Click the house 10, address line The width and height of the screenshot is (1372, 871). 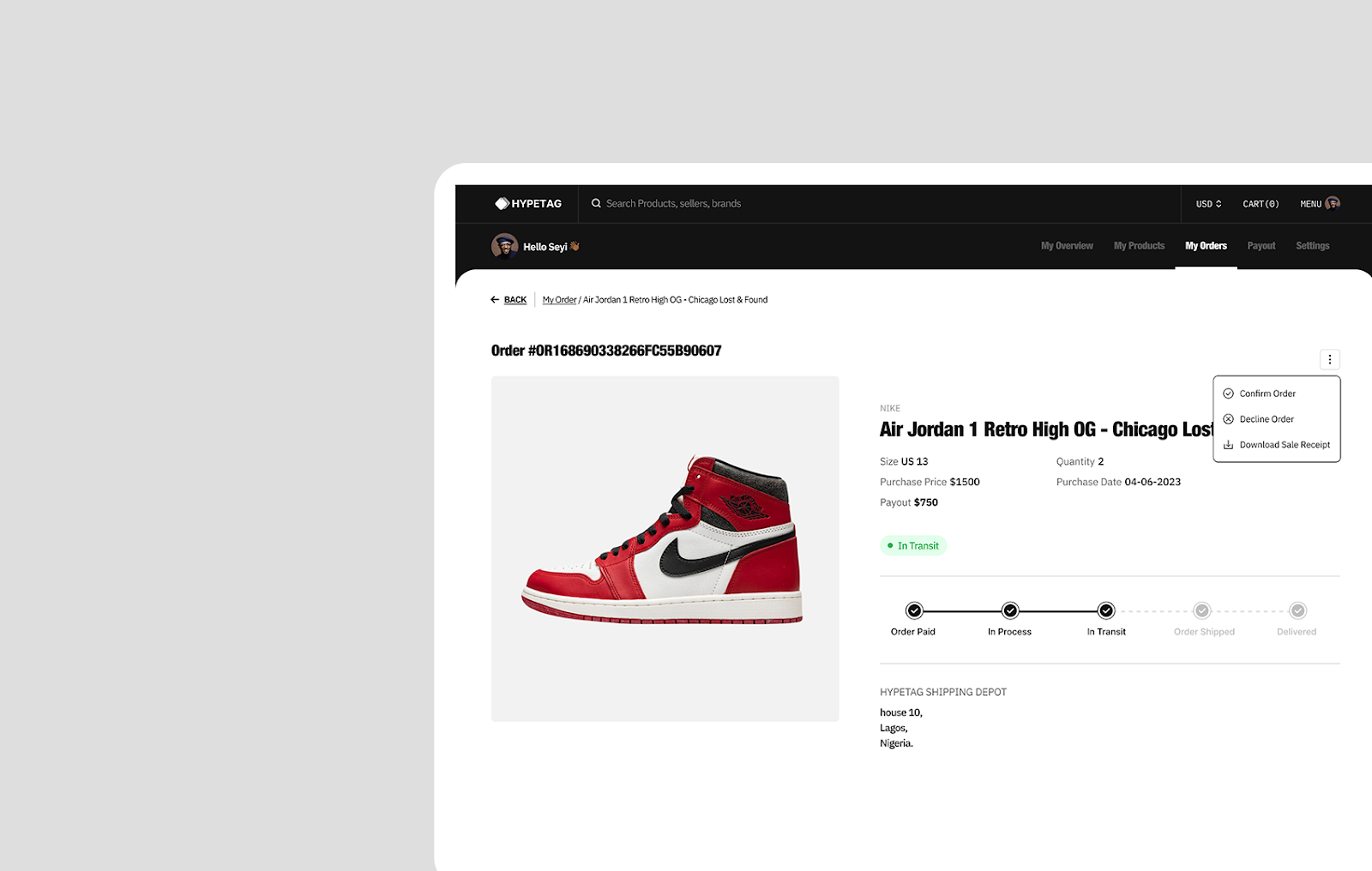[x=901, y=713]
